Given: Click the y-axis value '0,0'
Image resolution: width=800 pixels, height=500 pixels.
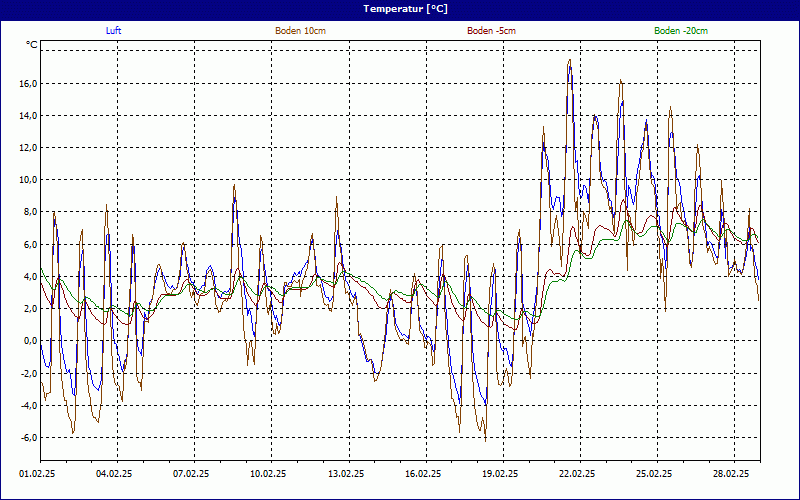Looking at the screenshot, I should (30, 341).
